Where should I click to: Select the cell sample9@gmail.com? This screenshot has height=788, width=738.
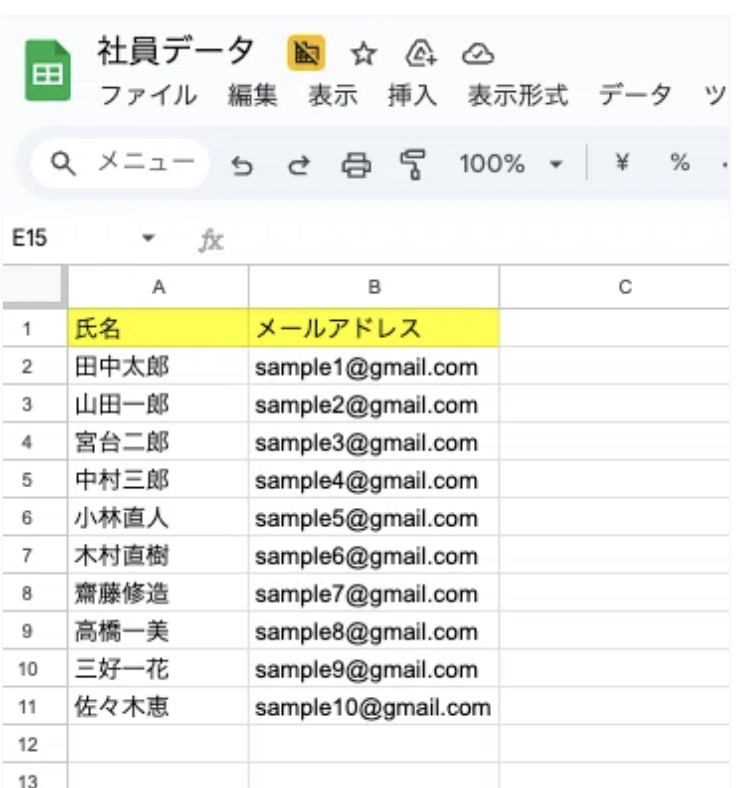tap(374, 669)
